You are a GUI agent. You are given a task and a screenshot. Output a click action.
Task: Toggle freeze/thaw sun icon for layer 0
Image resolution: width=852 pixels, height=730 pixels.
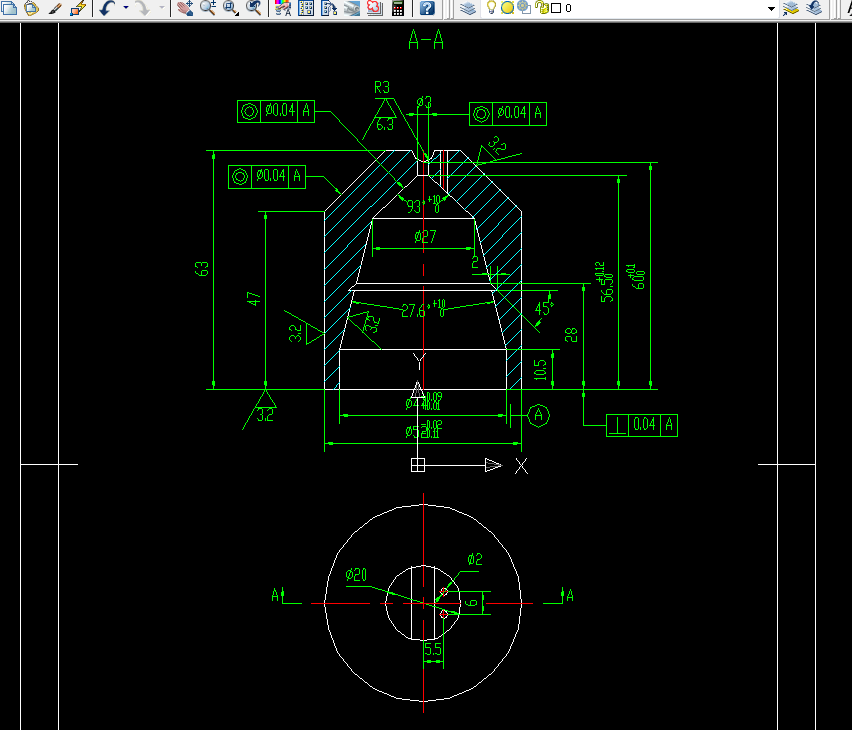508,8
